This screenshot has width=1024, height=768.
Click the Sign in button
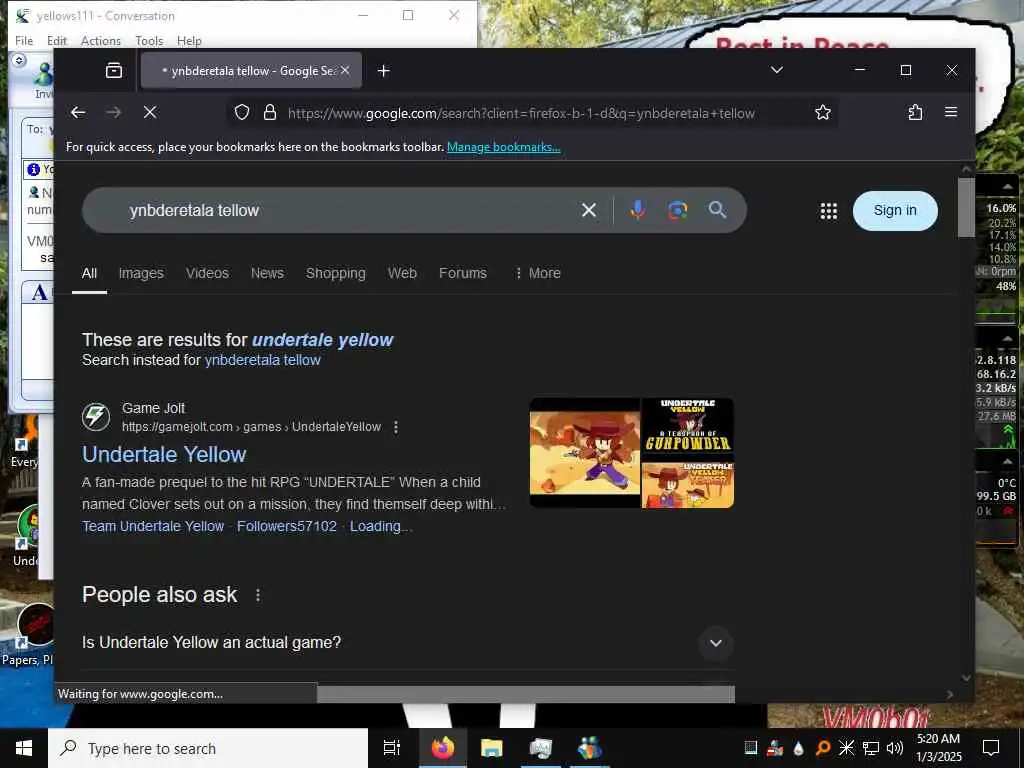(895, 210)
